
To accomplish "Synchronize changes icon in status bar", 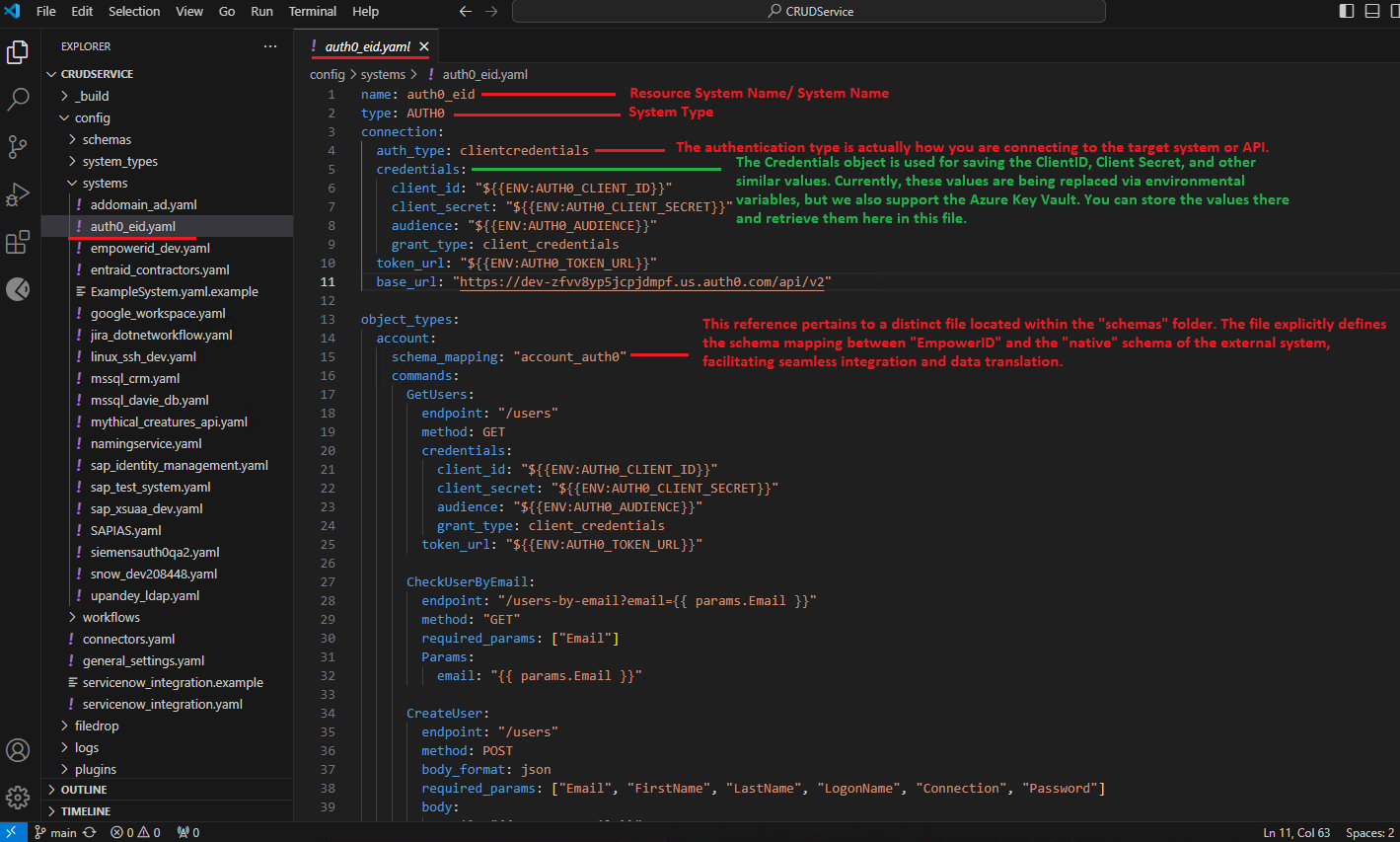I will coord(90,832).
